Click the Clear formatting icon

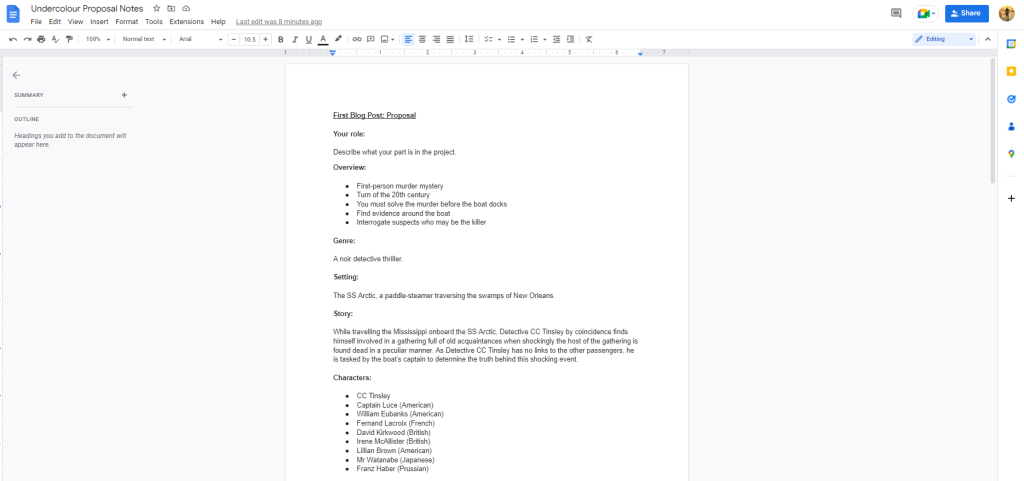tap(589, 39)
